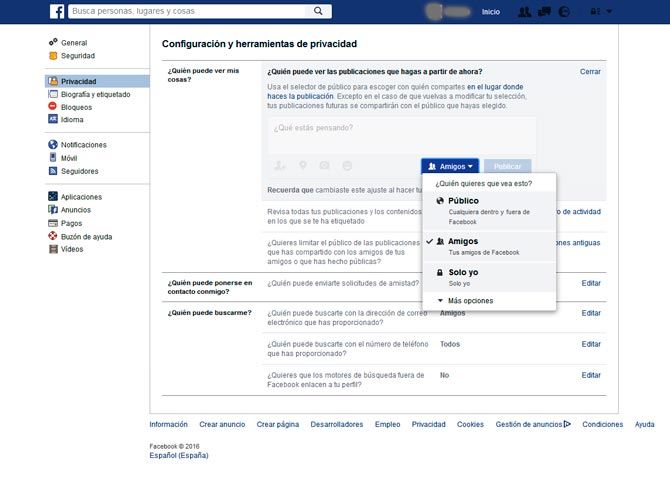Click Privacidad footer link
Viewport: 670px width, 477px height.
click(x=429, y=424)
